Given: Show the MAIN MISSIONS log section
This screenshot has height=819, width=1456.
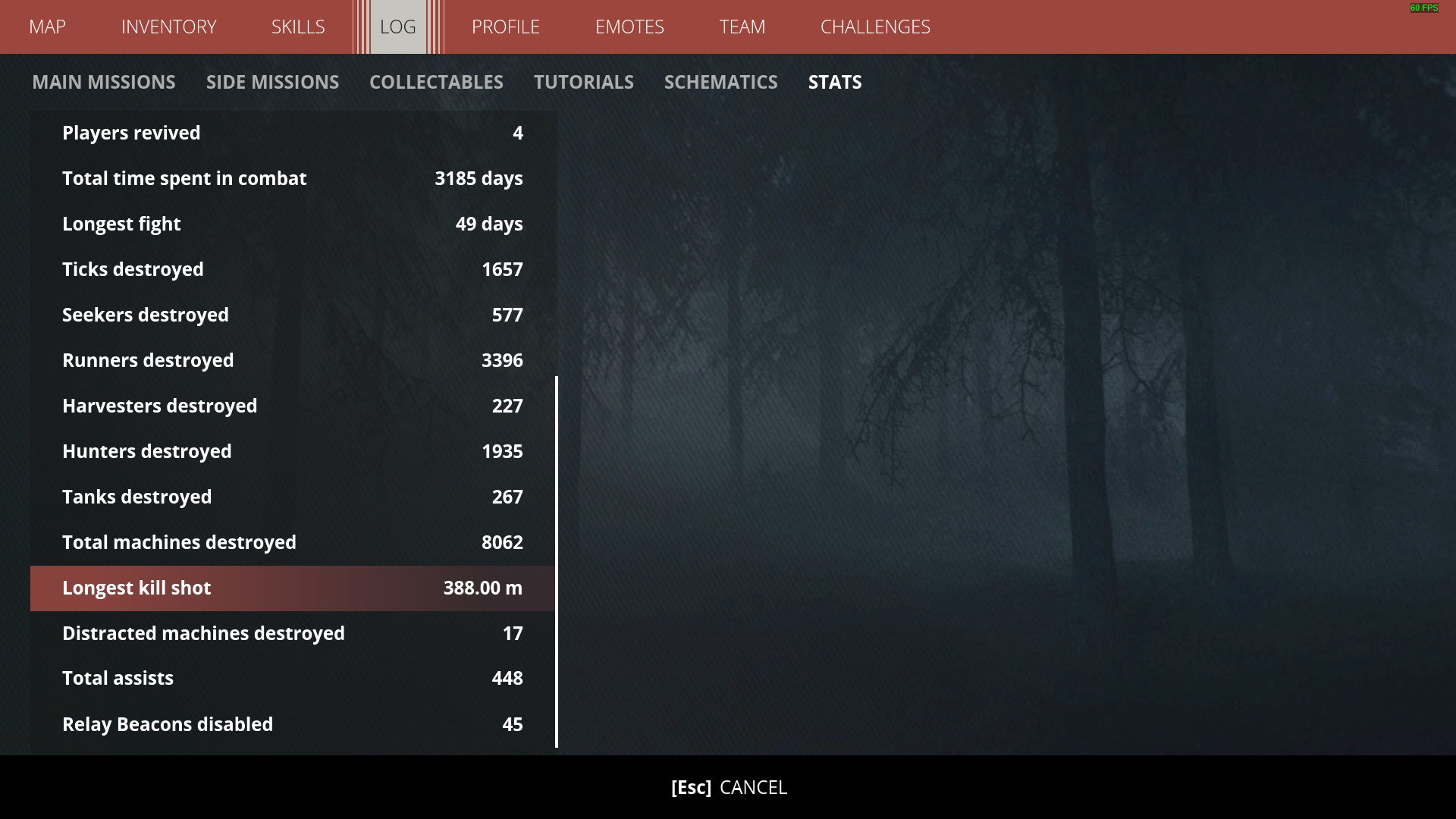Looking at the screenshot, I should [104, 82].
